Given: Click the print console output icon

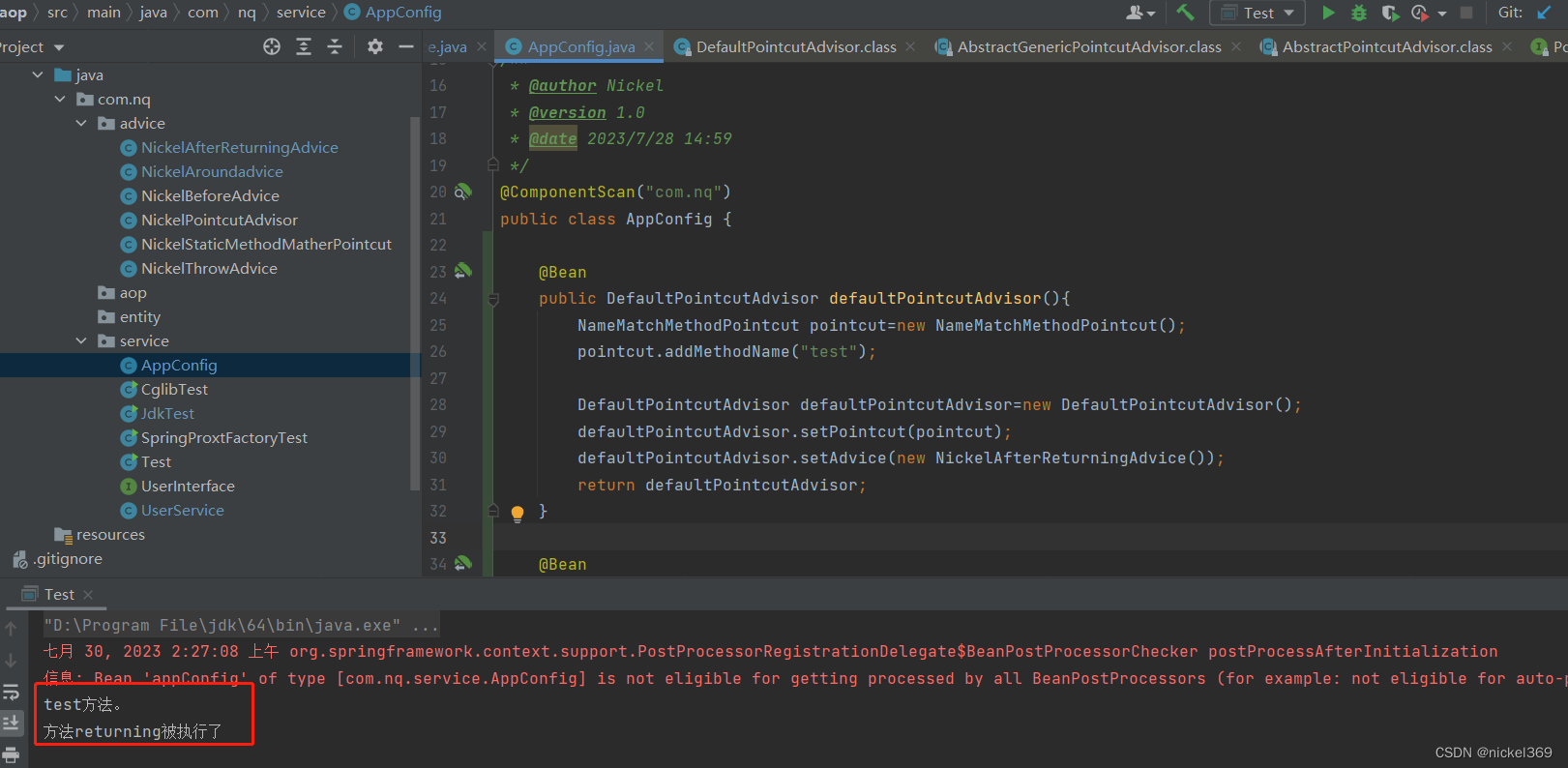Looking at the screenshot, I should click(x=11, y=754).
